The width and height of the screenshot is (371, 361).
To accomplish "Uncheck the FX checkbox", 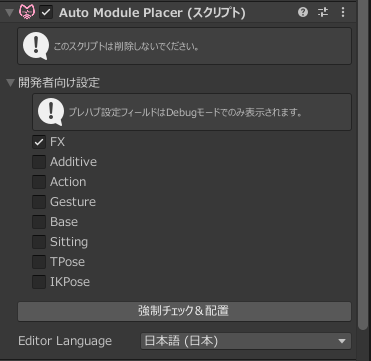I will 39,142.
